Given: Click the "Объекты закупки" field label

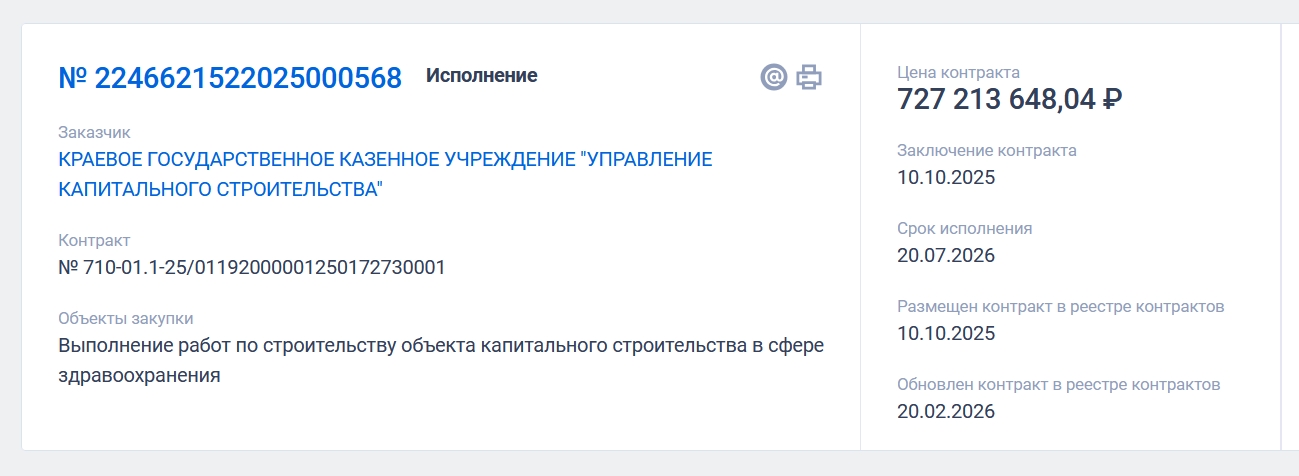Looking at the screenshot, I should [x=126, y=319].
